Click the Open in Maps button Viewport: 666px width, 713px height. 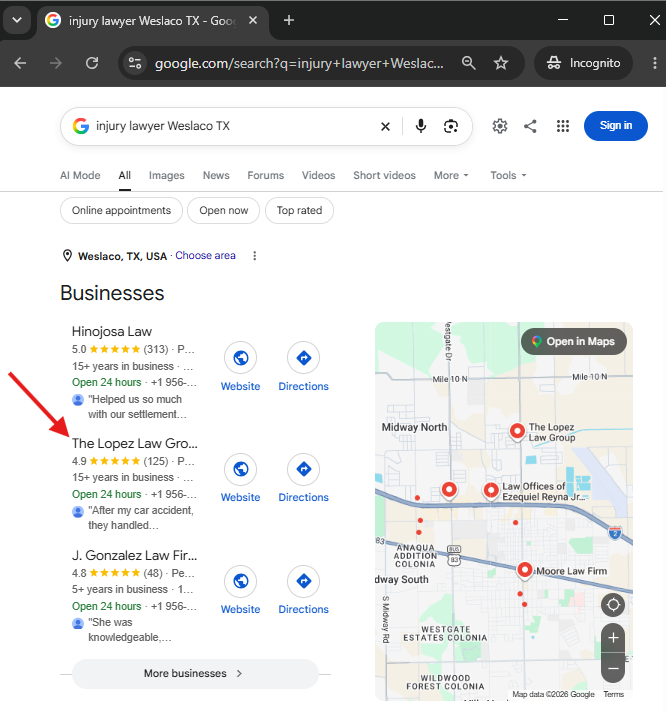pos(574,341)
